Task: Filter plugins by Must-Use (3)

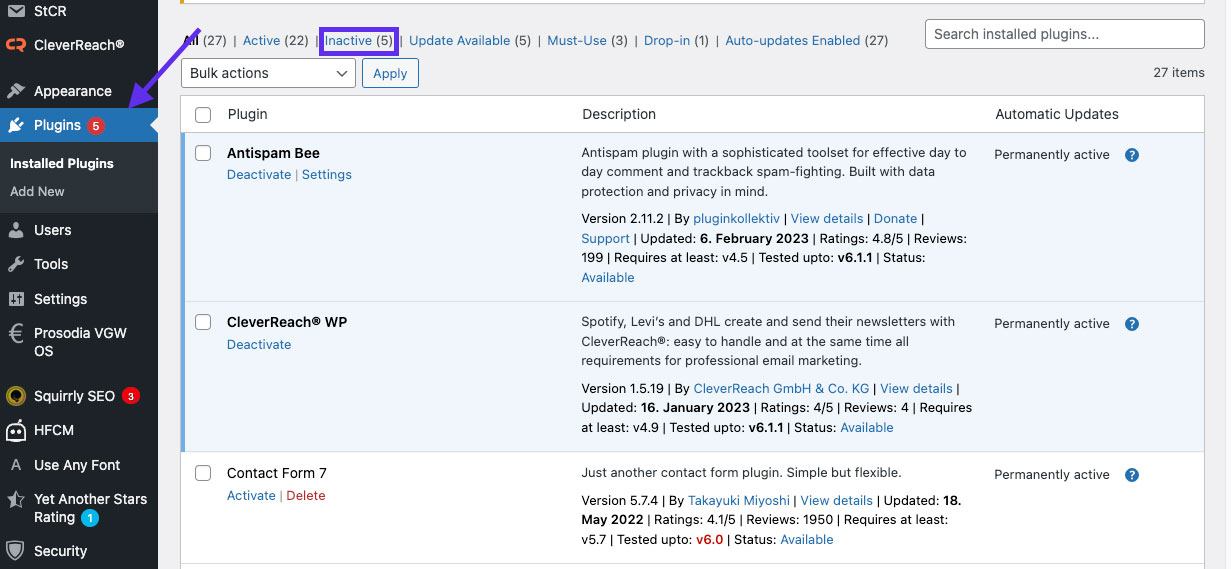Action: coord(588,41)
